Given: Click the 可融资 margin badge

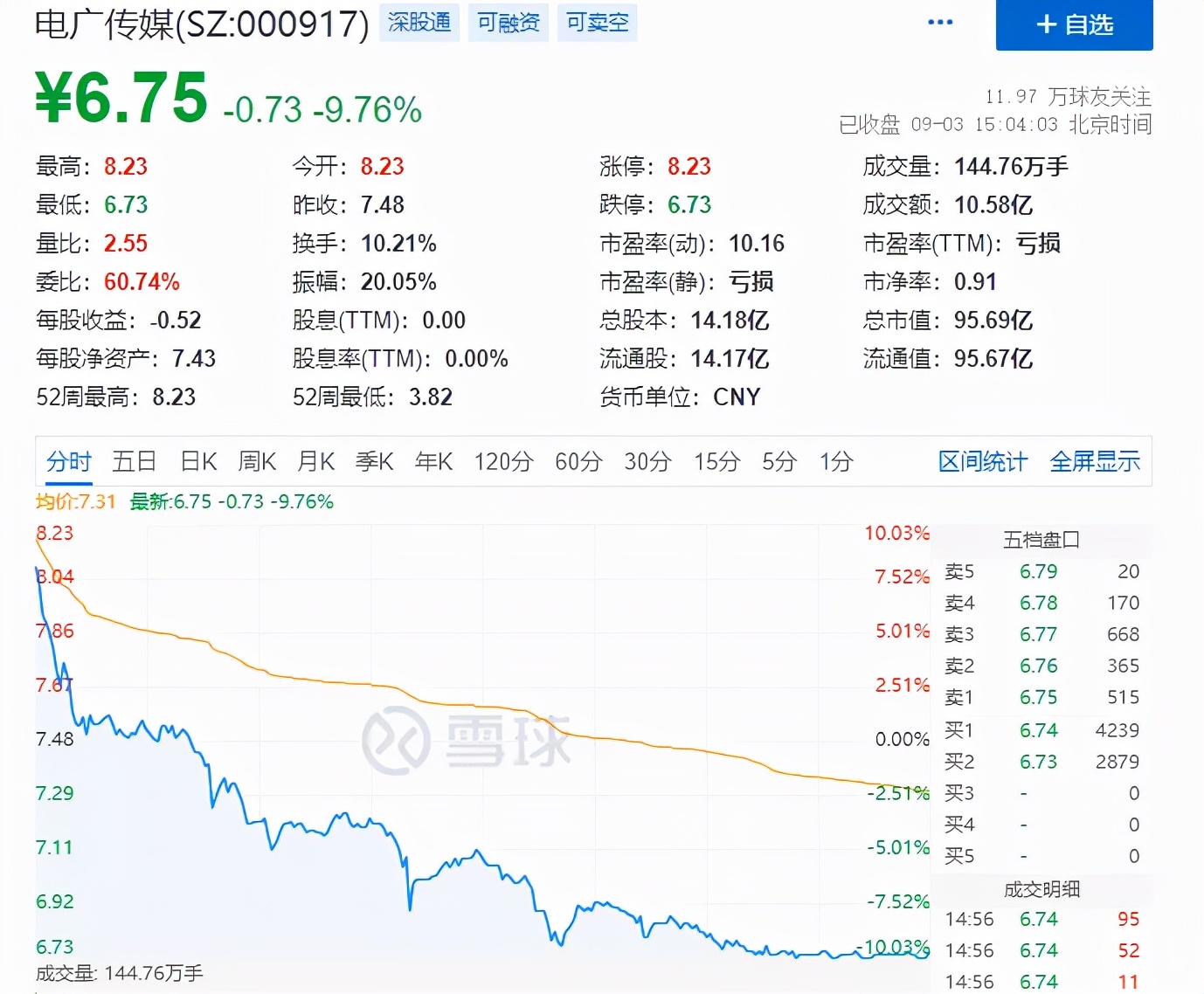Looking at the screenshot, I should [x=508, y=23].
